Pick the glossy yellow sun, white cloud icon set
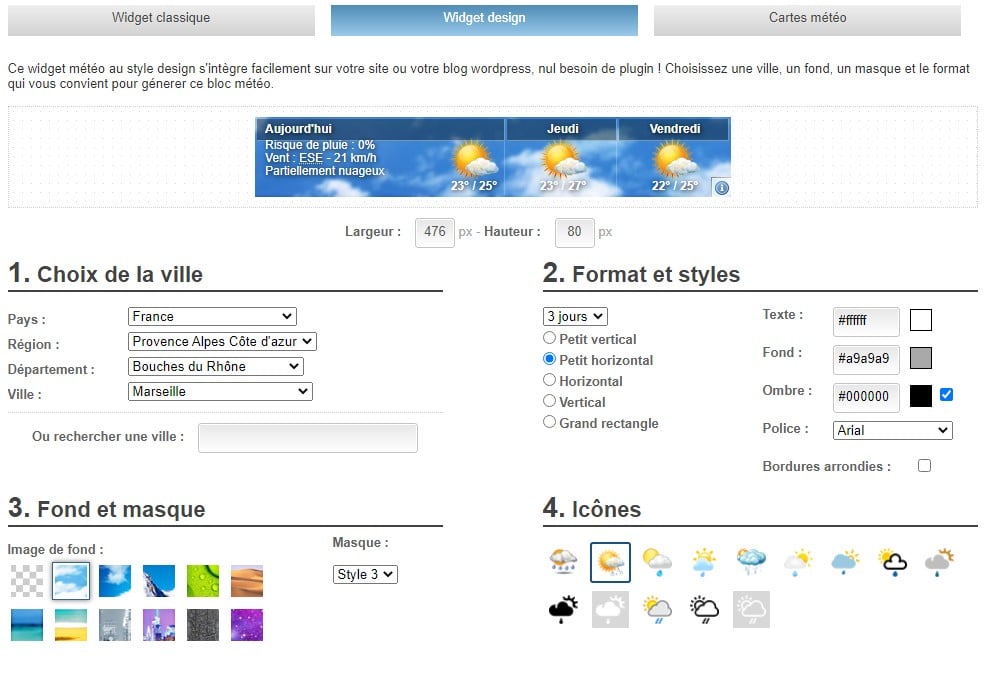The height and width of the screenshot is (688, 984). tap(657, 562)
